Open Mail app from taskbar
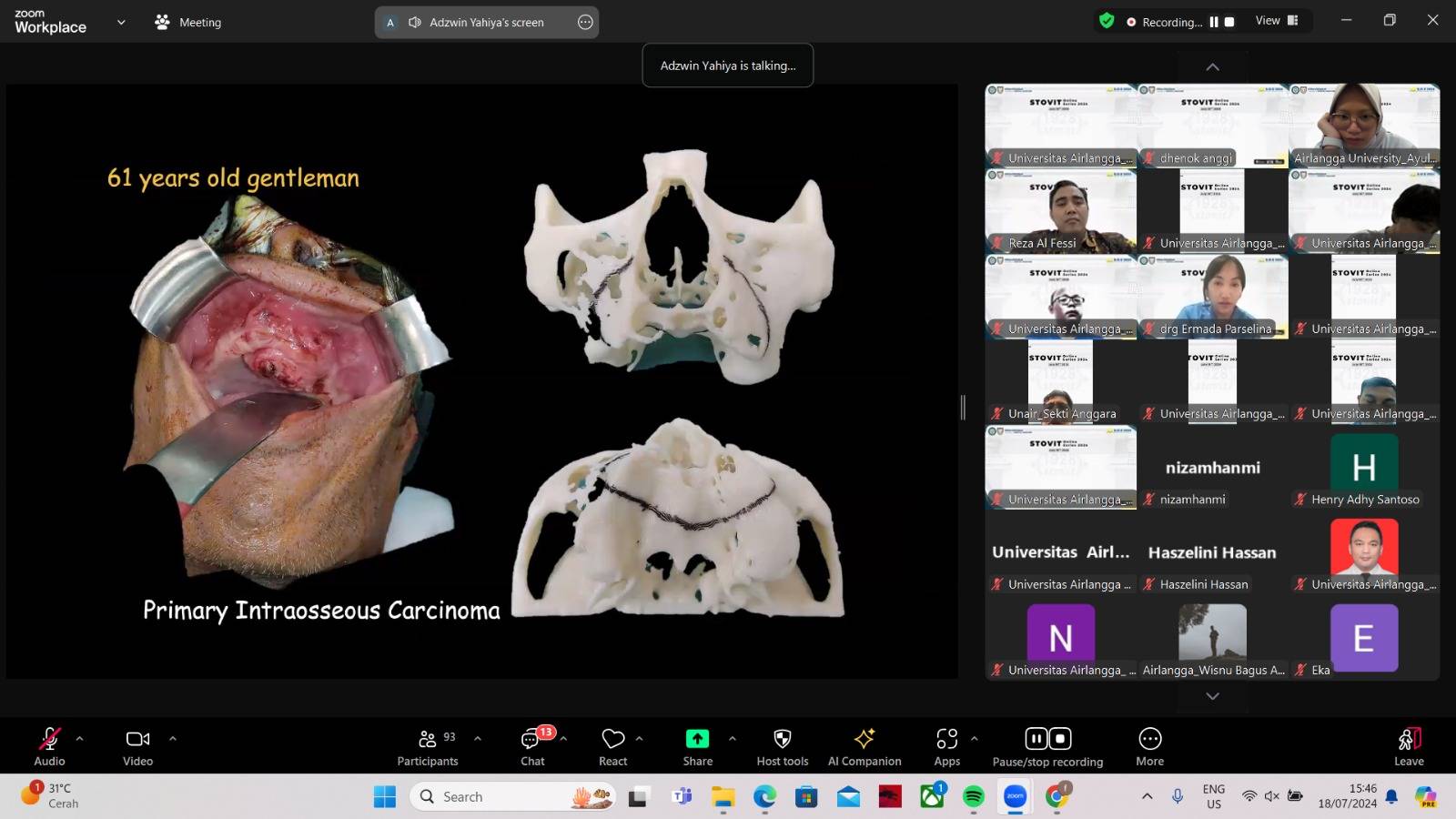 (x=848, y=797)
